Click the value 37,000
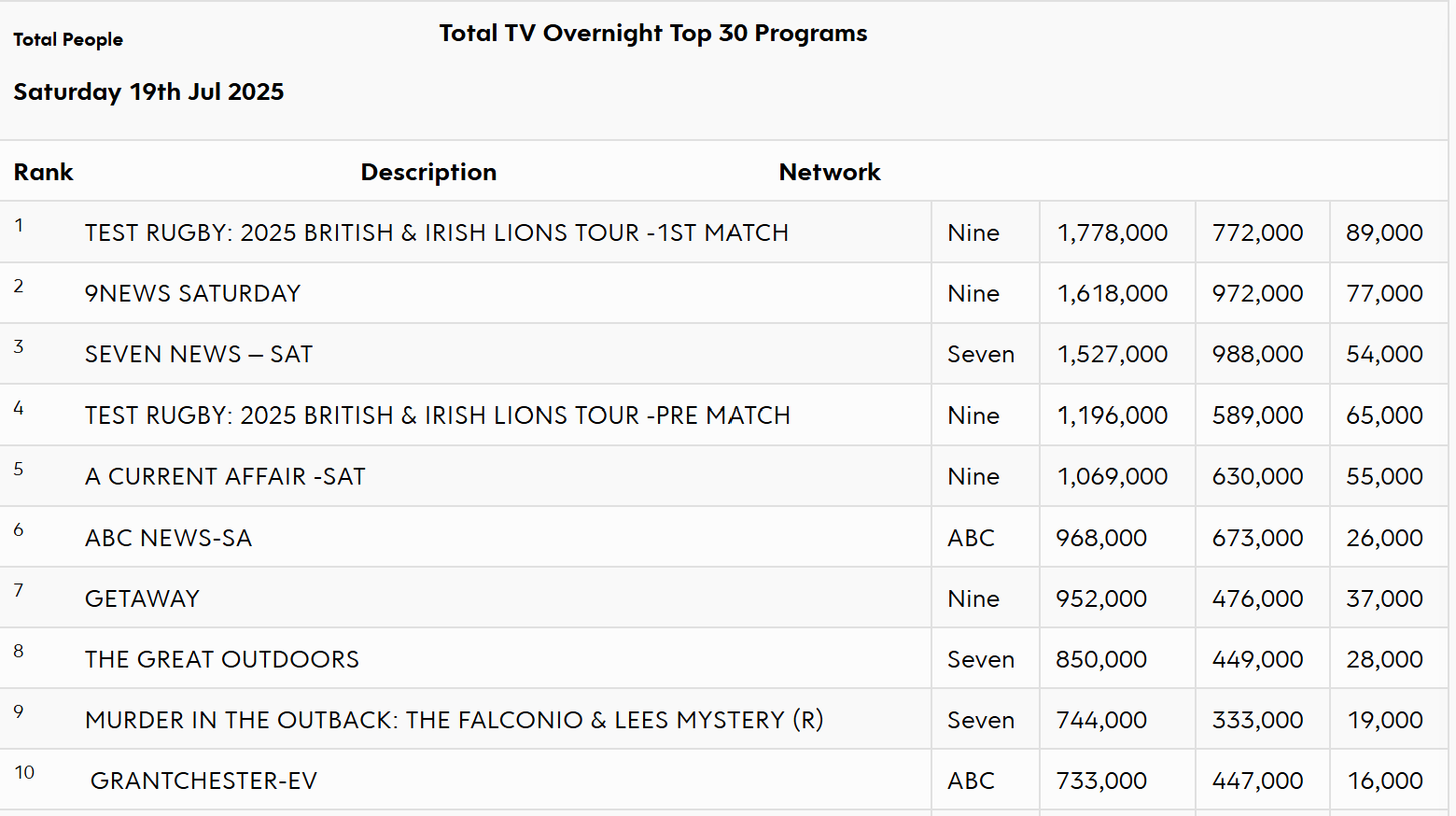Screen dimensions: 1456x816 pos(1384,598)
